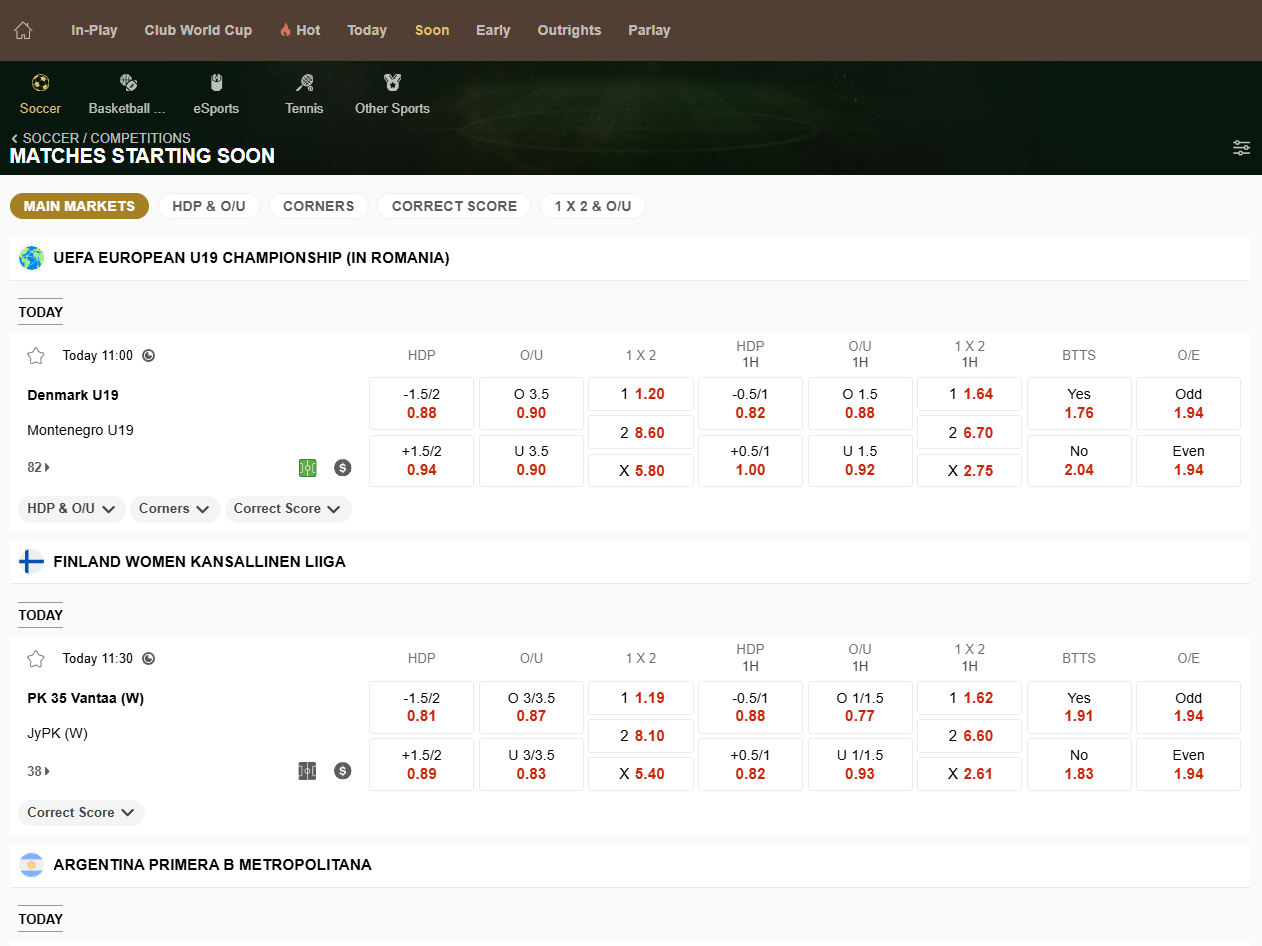Click dollar icon for PK 35 Vantaa match

343,771
